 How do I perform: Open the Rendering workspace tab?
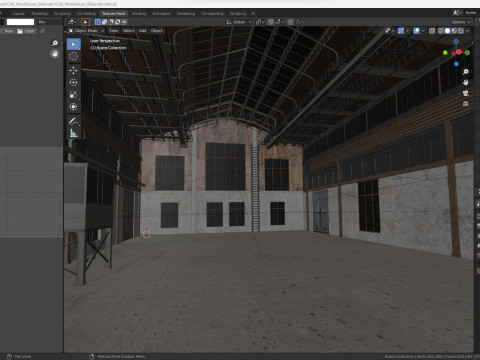tap(186, 14)
